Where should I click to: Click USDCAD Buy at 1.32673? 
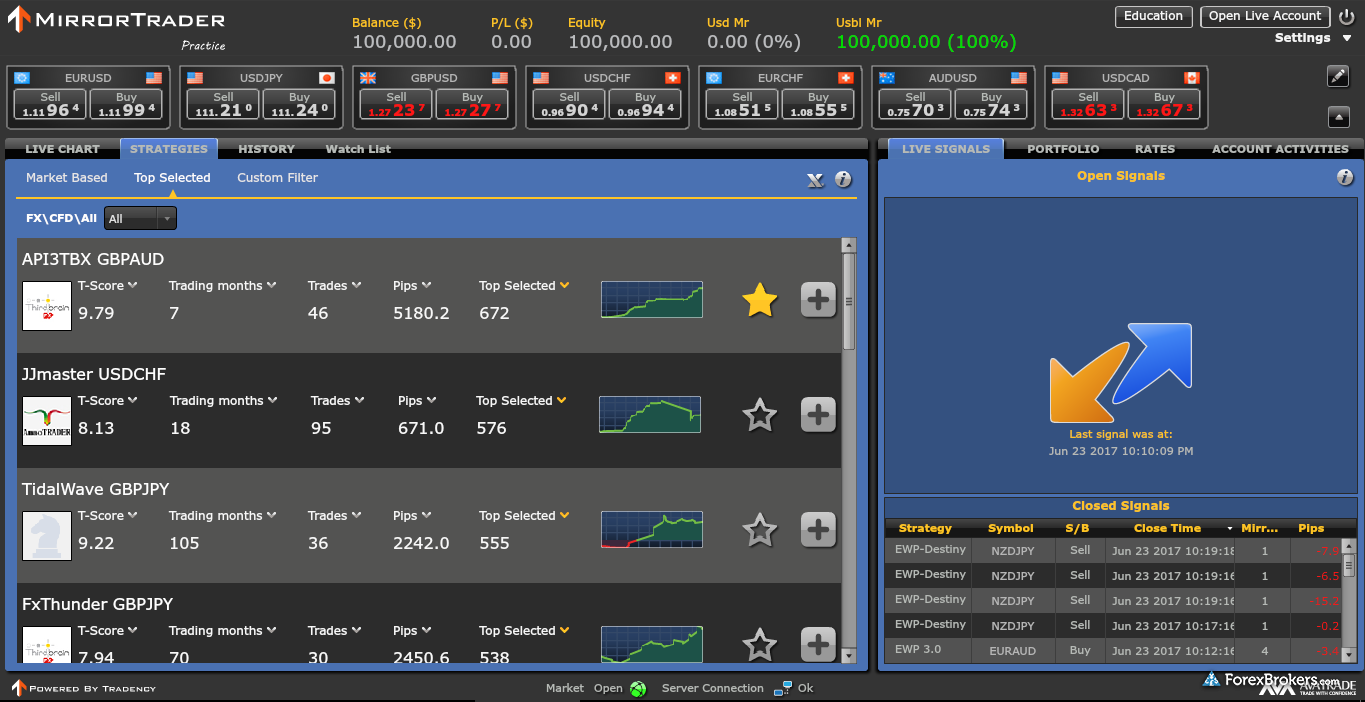point(1164,104)
